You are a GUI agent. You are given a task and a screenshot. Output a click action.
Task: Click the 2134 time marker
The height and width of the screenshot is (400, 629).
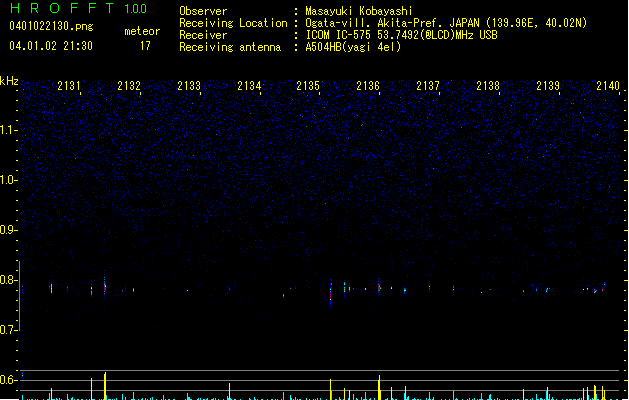(x=249, y=86)
